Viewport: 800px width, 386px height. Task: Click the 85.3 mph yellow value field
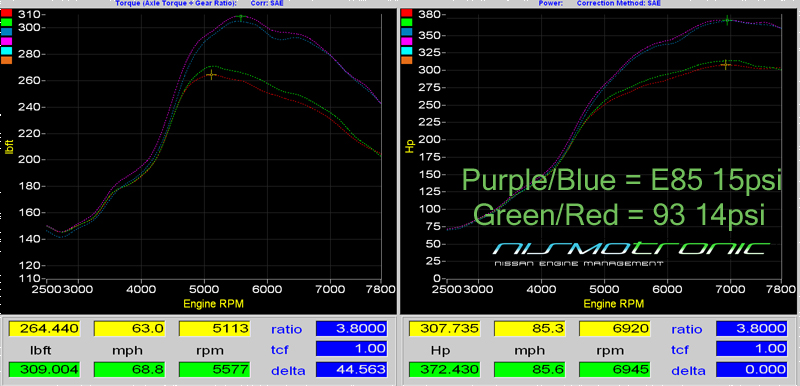(530, 329)
